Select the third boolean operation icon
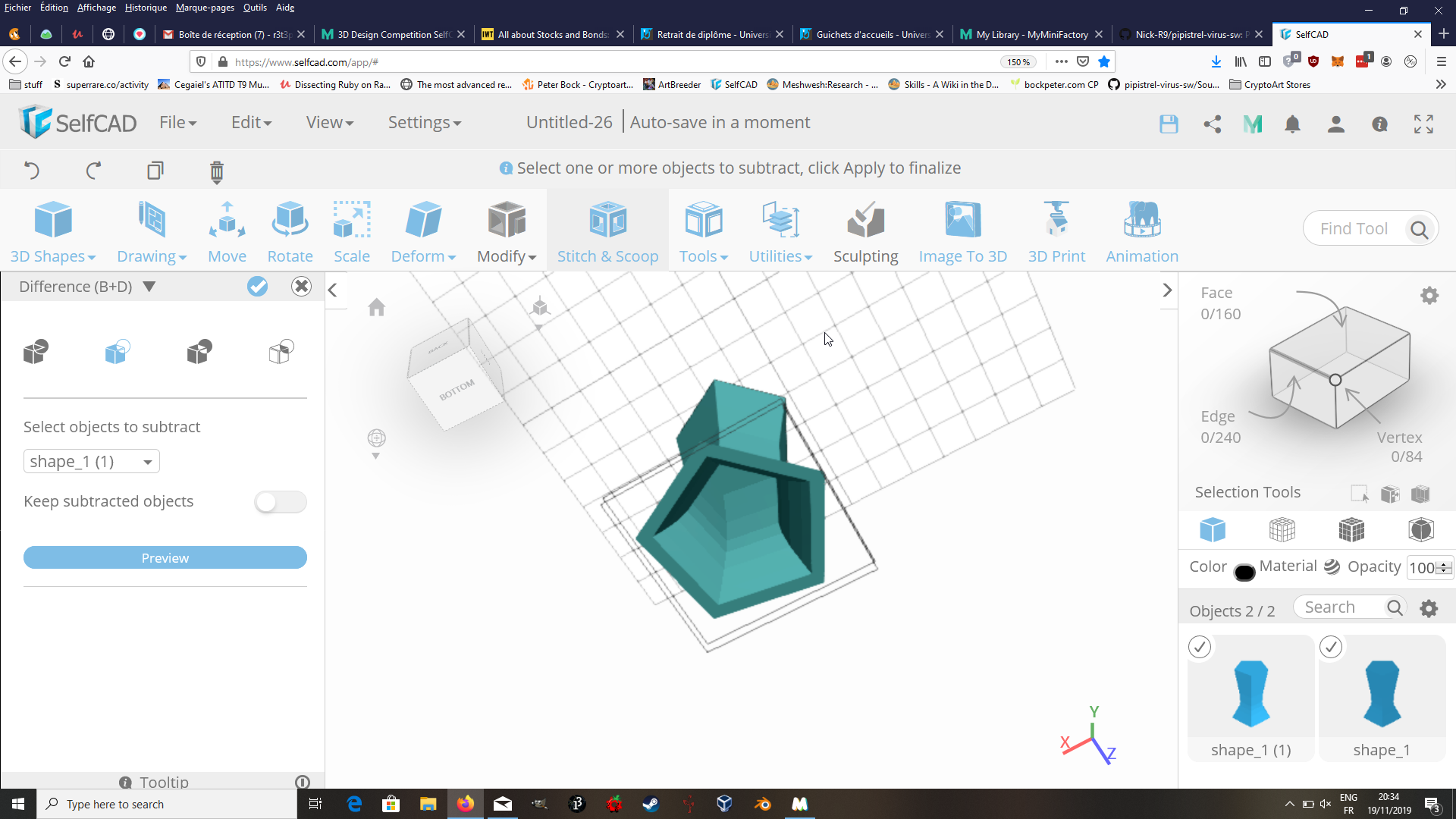Image resolution: width=1456 pixels, height=819 pixels. pos(199,351)
